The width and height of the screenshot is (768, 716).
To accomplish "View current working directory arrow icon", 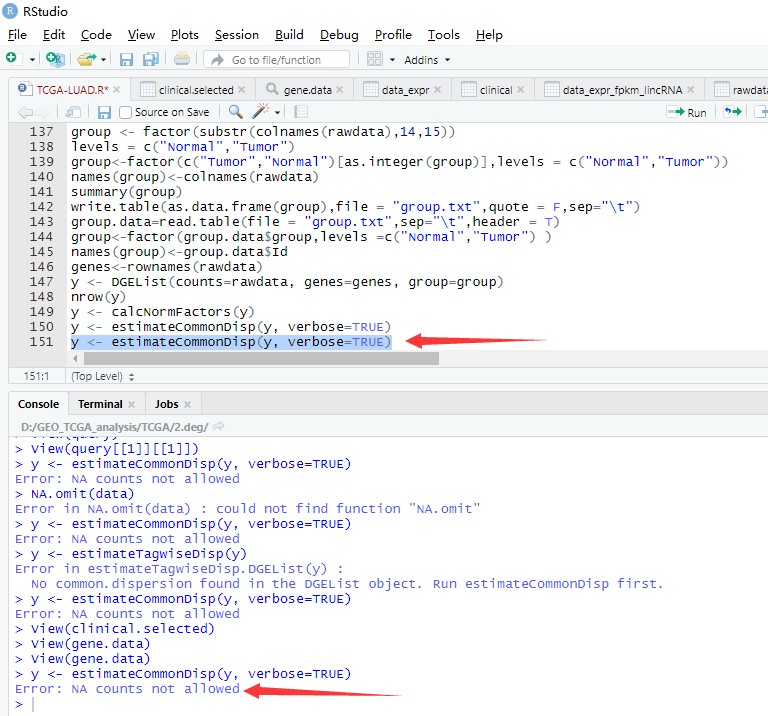I will tap(219, 427).
